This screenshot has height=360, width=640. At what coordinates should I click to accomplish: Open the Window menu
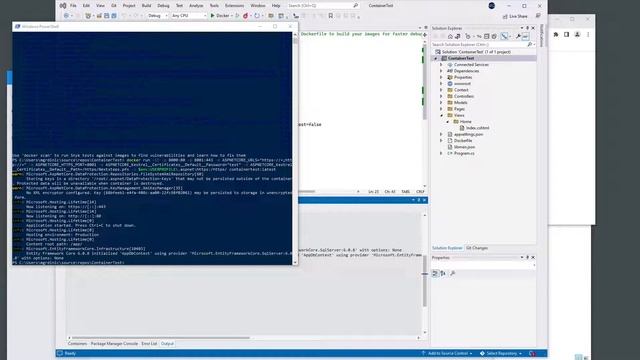tap(258, 6)
